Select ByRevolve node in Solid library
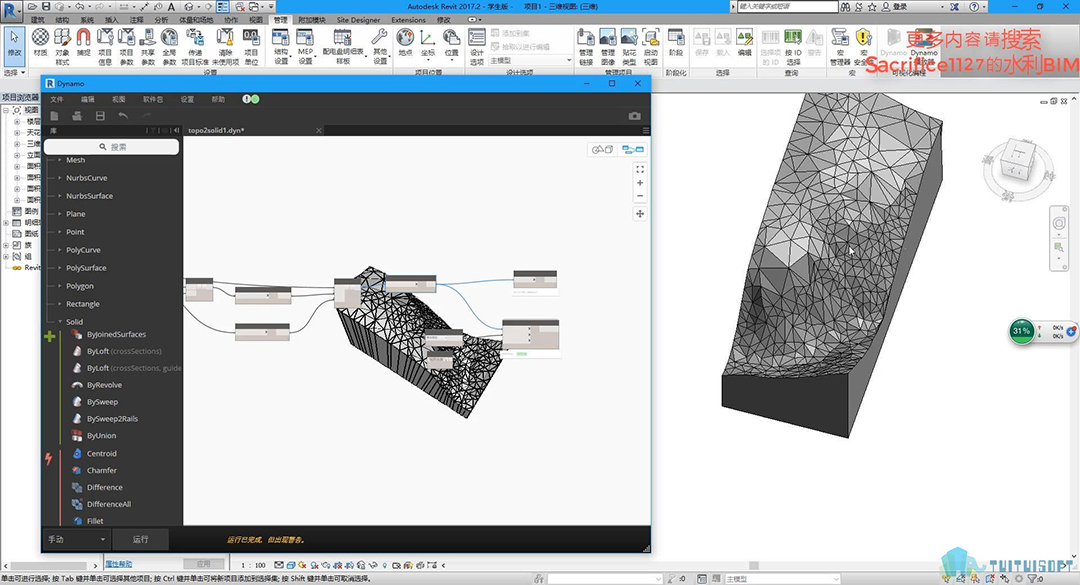Viewport: 1080px width, 585px height. tap(104, 385)
